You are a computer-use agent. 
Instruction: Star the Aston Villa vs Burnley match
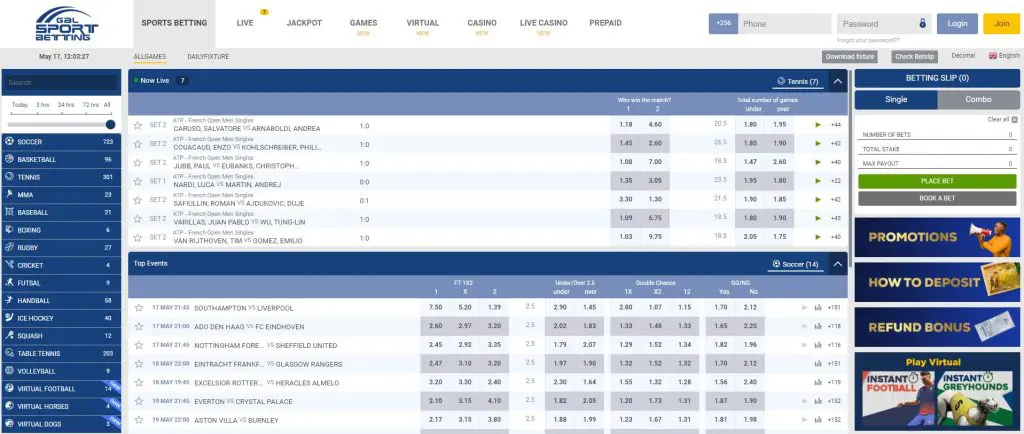(138, 420)
